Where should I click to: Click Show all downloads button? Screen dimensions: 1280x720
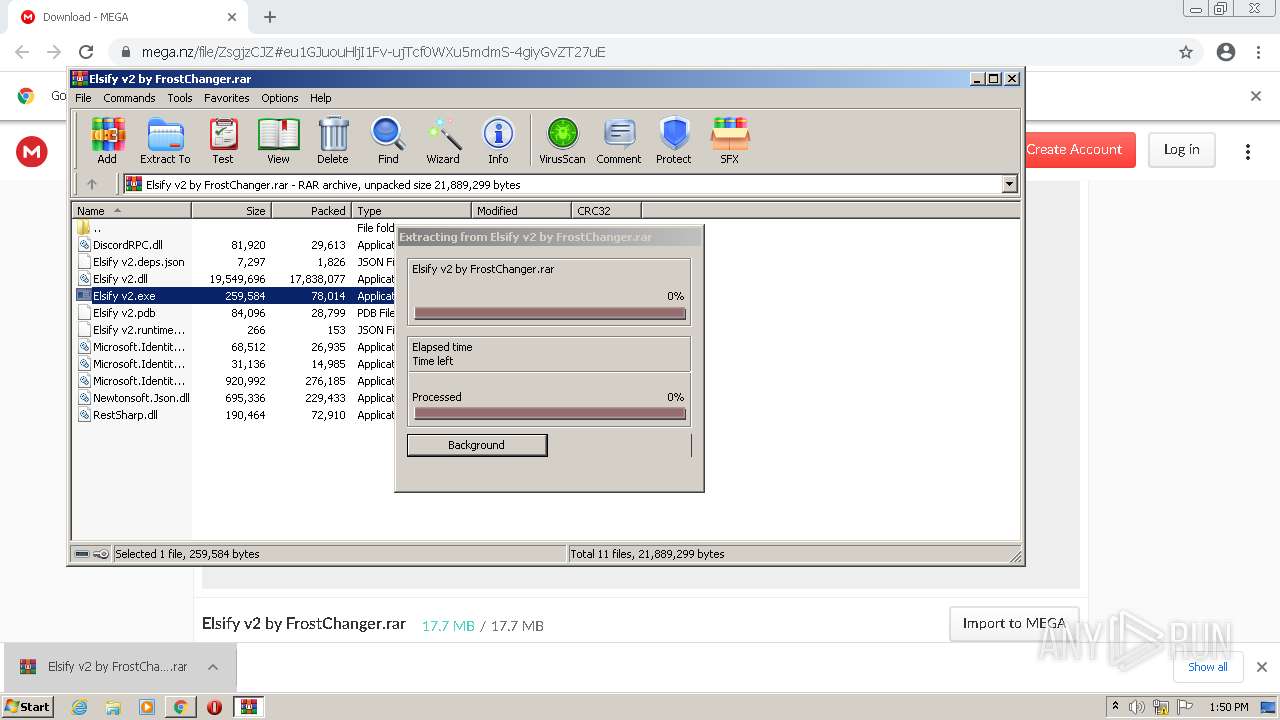1207,667
